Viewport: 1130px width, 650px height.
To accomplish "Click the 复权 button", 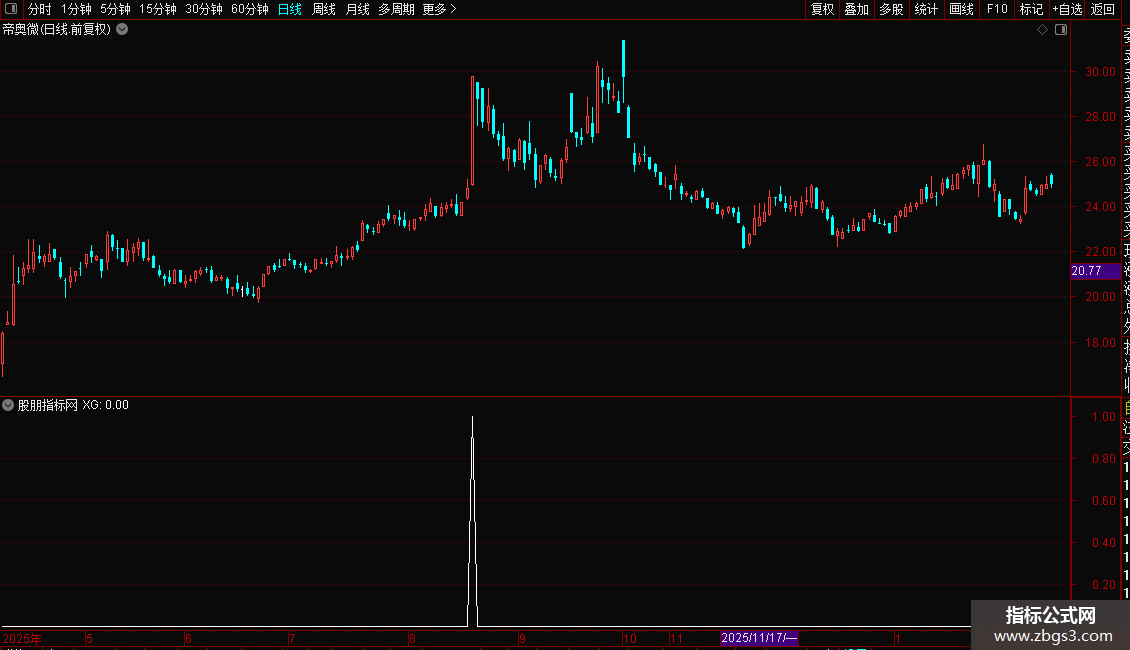I will point(822,9).
